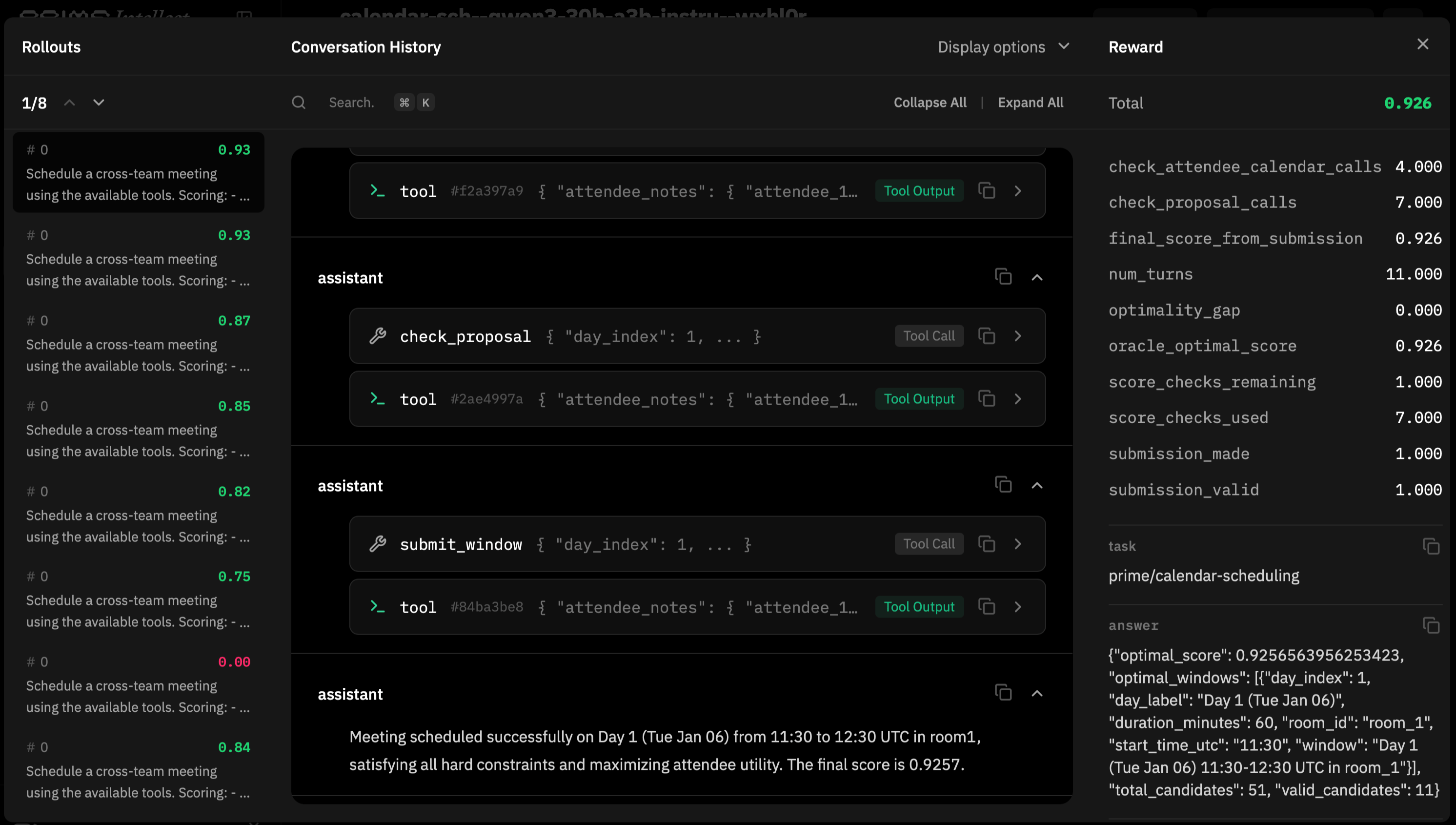The image size is (1456, 825).
Task: Click the check_proposal wrench icon
Action: tap(378, 336)
